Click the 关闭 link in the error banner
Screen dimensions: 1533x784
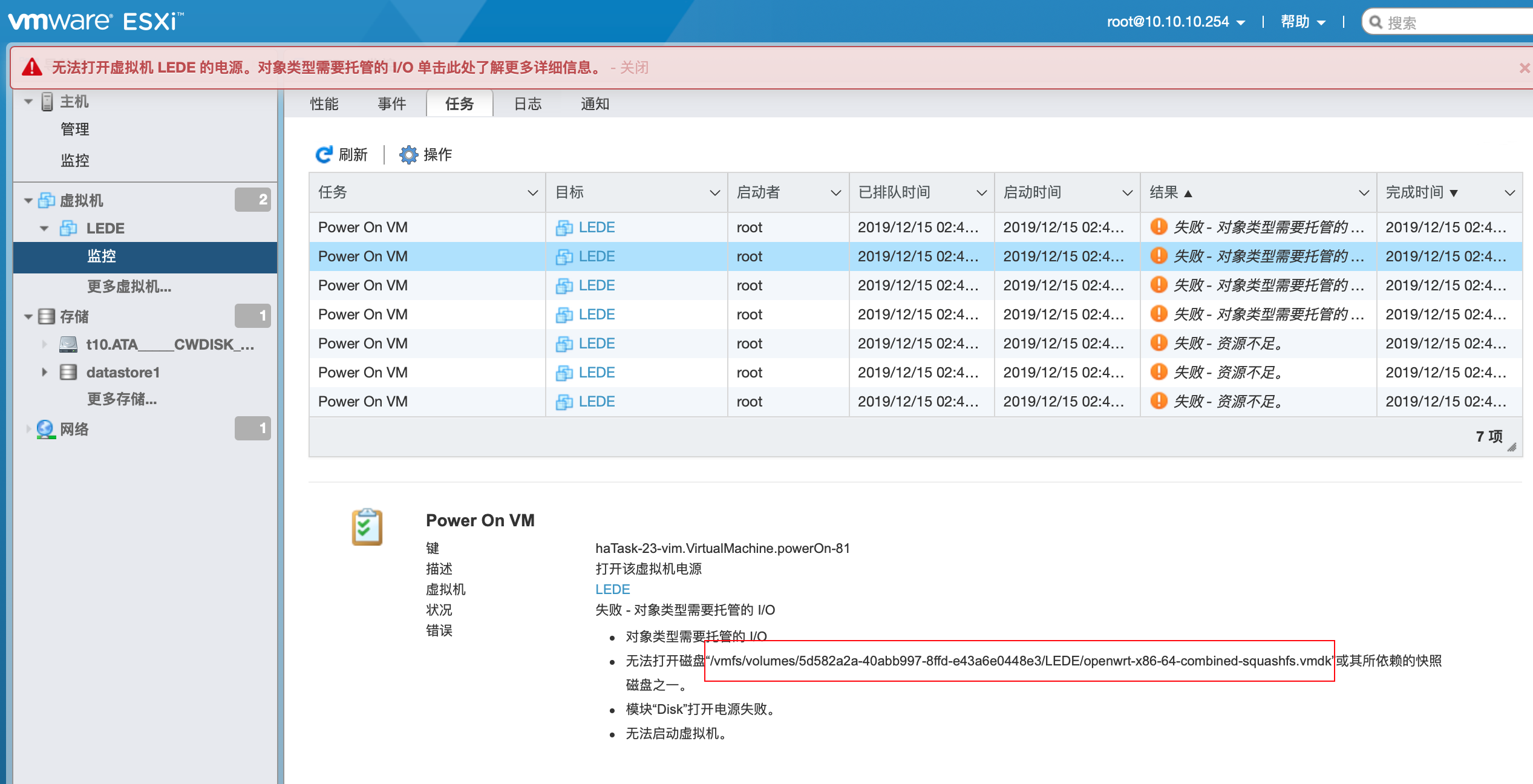635,67
